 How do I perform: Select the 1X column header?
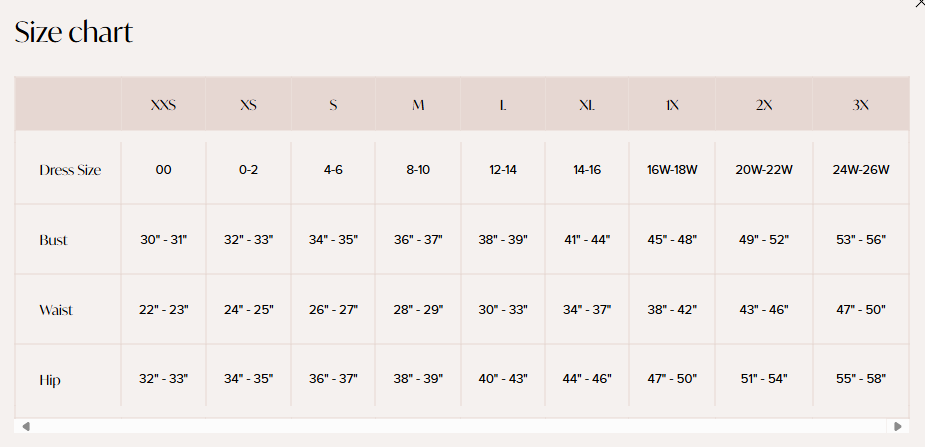672,105
